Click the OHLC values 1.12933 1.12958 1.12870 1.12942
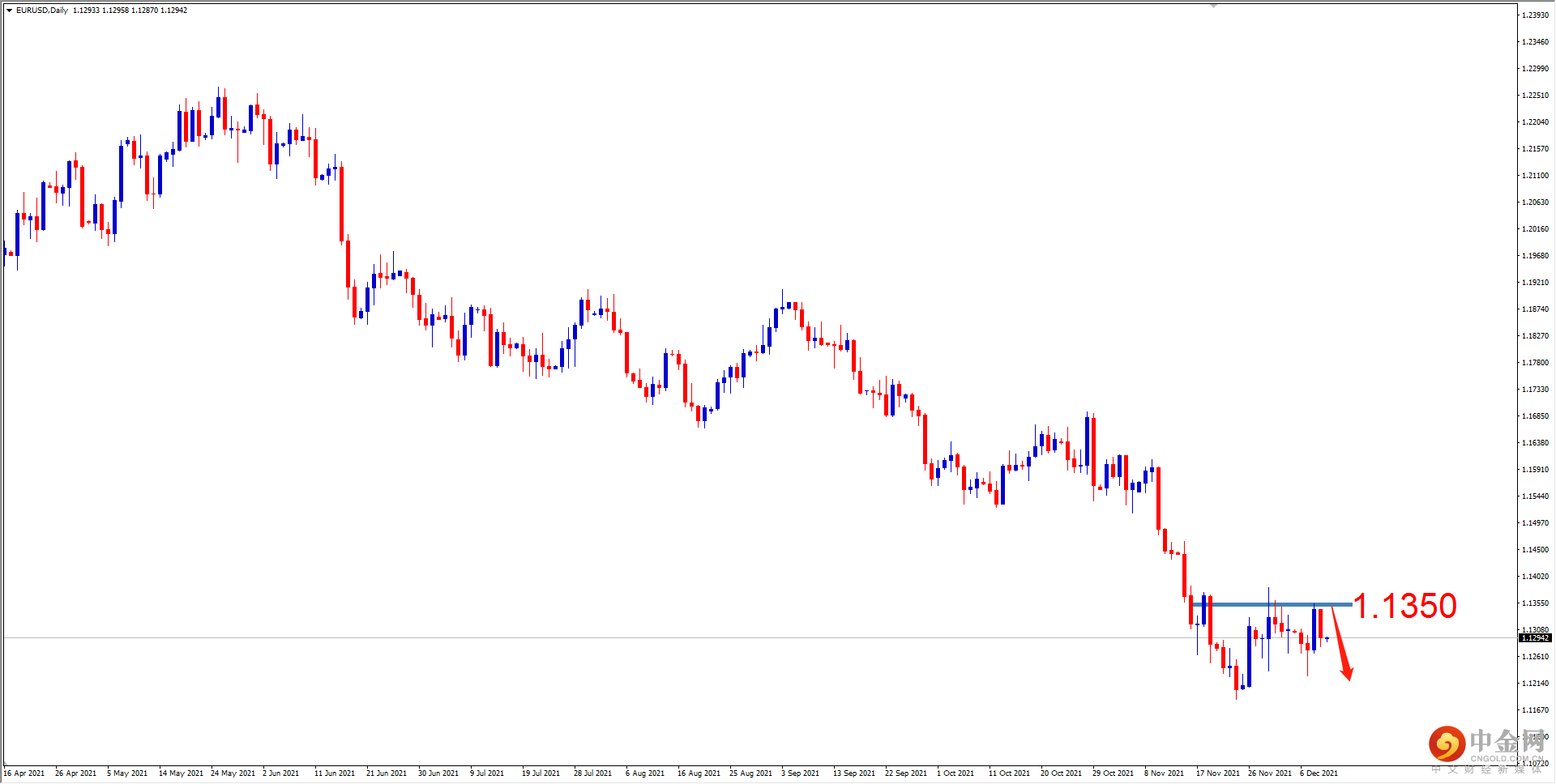The width and height of the screenshot is (1556, 784). (x=130, y=11)
